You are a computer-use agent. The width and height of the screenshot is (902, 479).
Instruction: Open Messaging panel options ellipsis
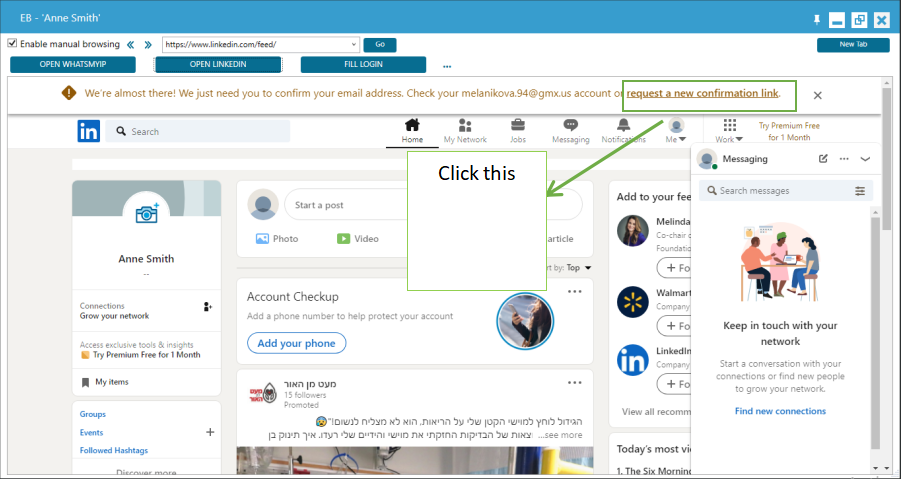point(844,159)
